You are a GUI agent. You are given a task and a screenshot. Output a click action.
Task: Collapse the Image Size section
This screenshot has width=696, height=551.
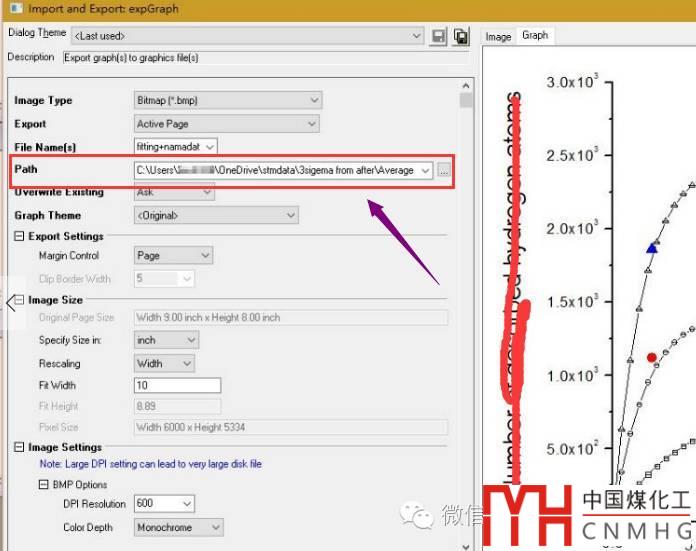19,299
